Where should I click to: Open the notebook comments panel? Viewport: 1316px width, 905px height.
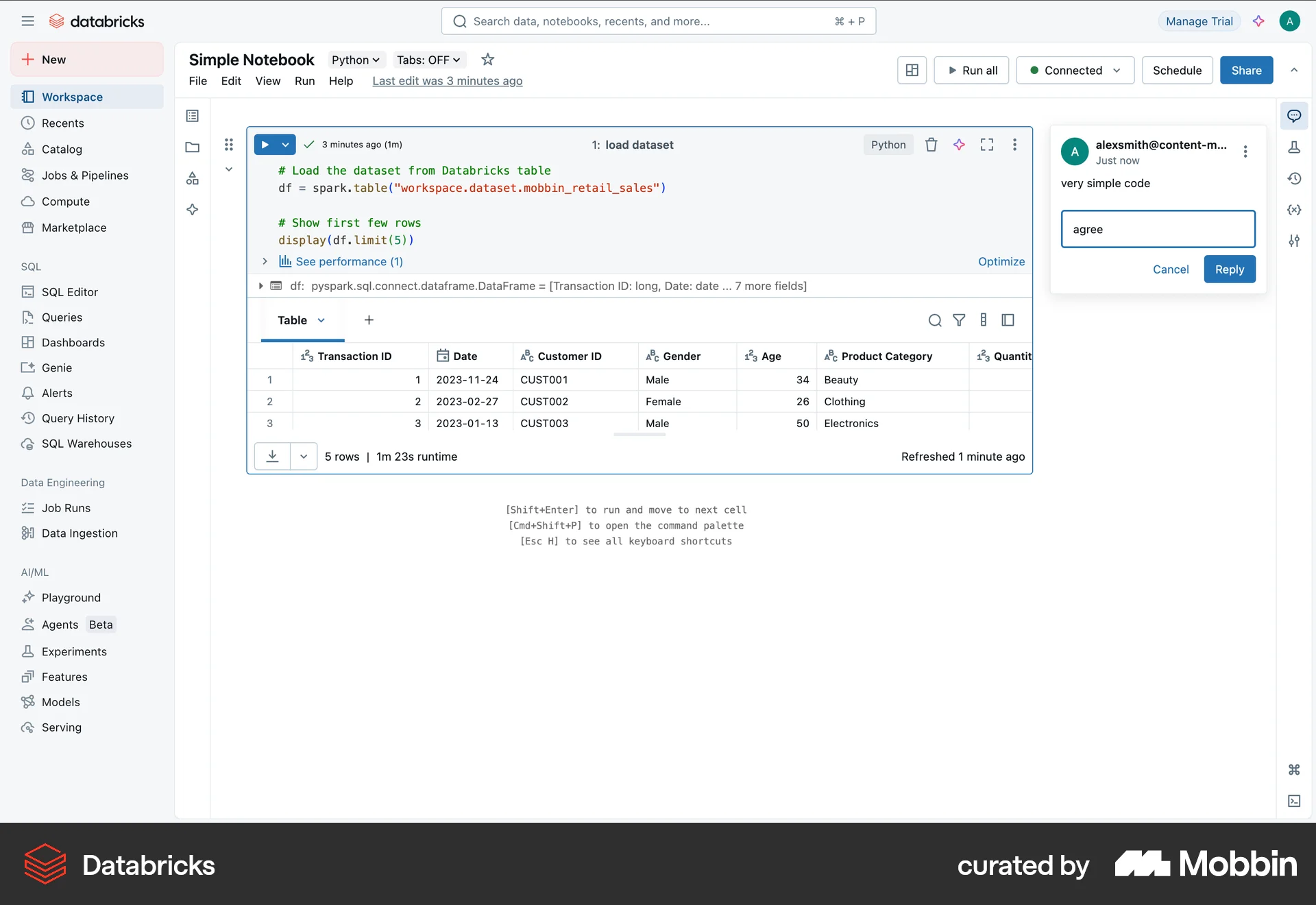[x=1295, y=116]
